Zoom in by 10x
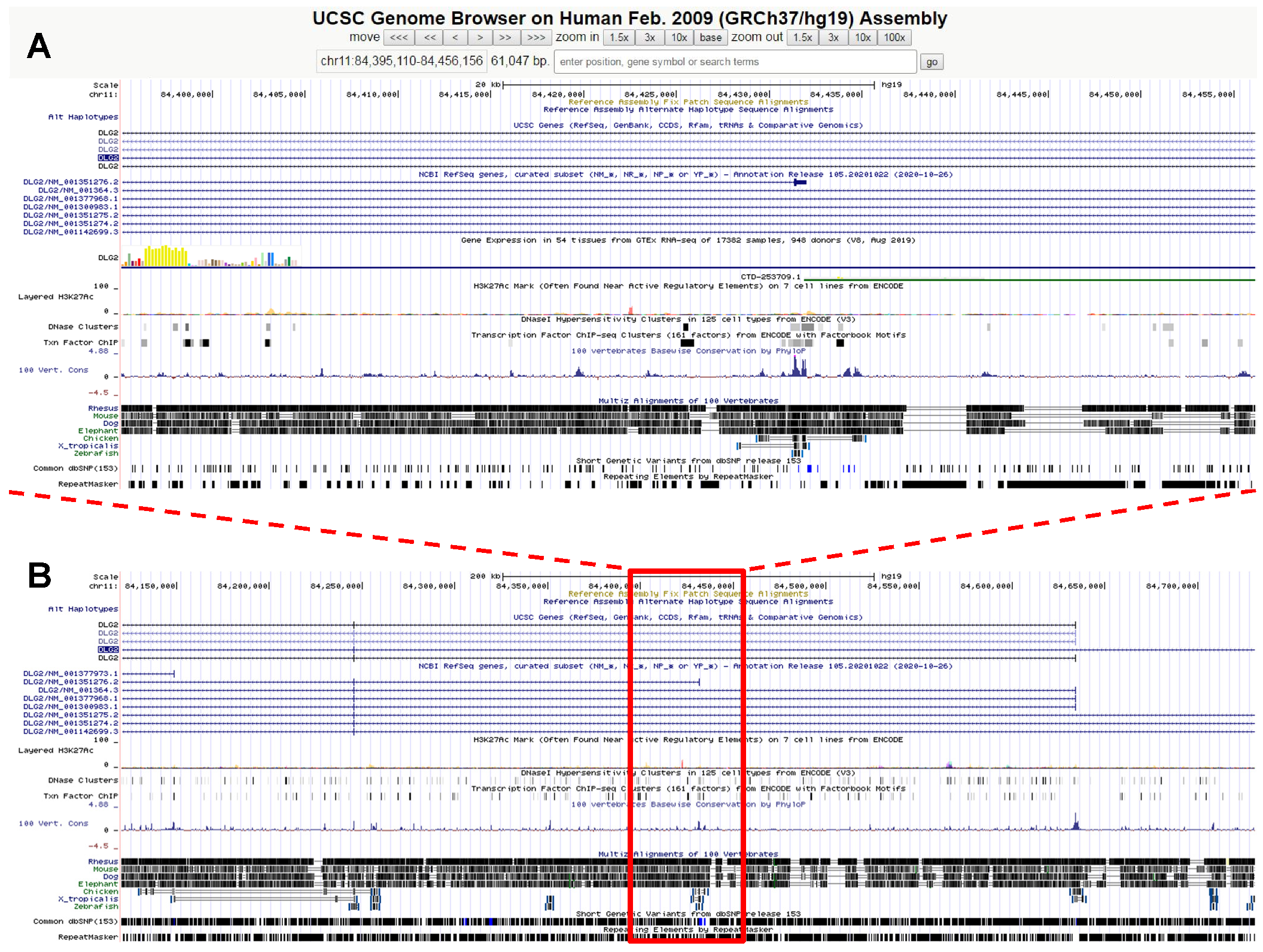The width and height of the screenshot is (1263, 952). (679, 38)
